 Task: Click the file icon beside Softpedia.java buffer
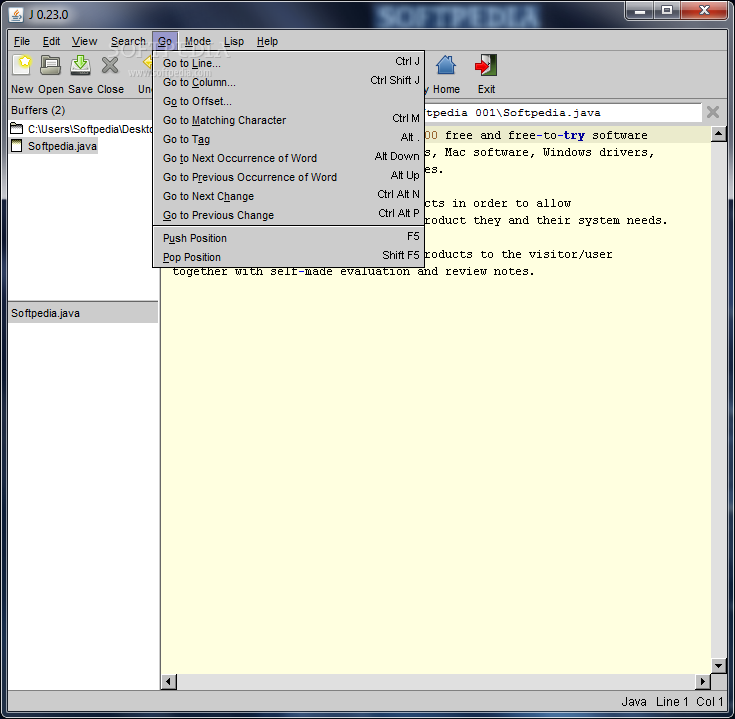(16, 145)
